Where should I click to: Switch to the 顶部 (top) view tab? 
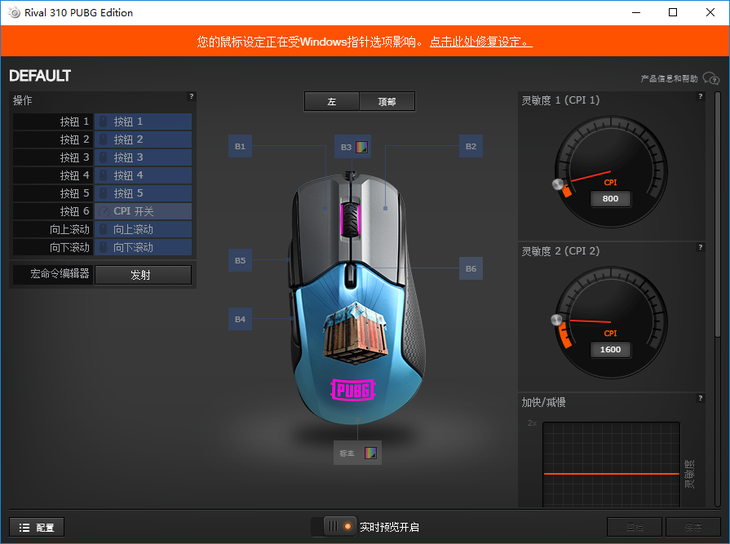pos(387,102)
